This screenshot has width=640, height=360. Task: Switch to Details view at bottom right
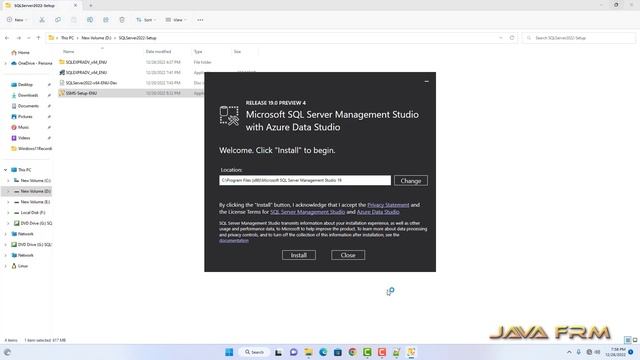[x=628, y=340]
